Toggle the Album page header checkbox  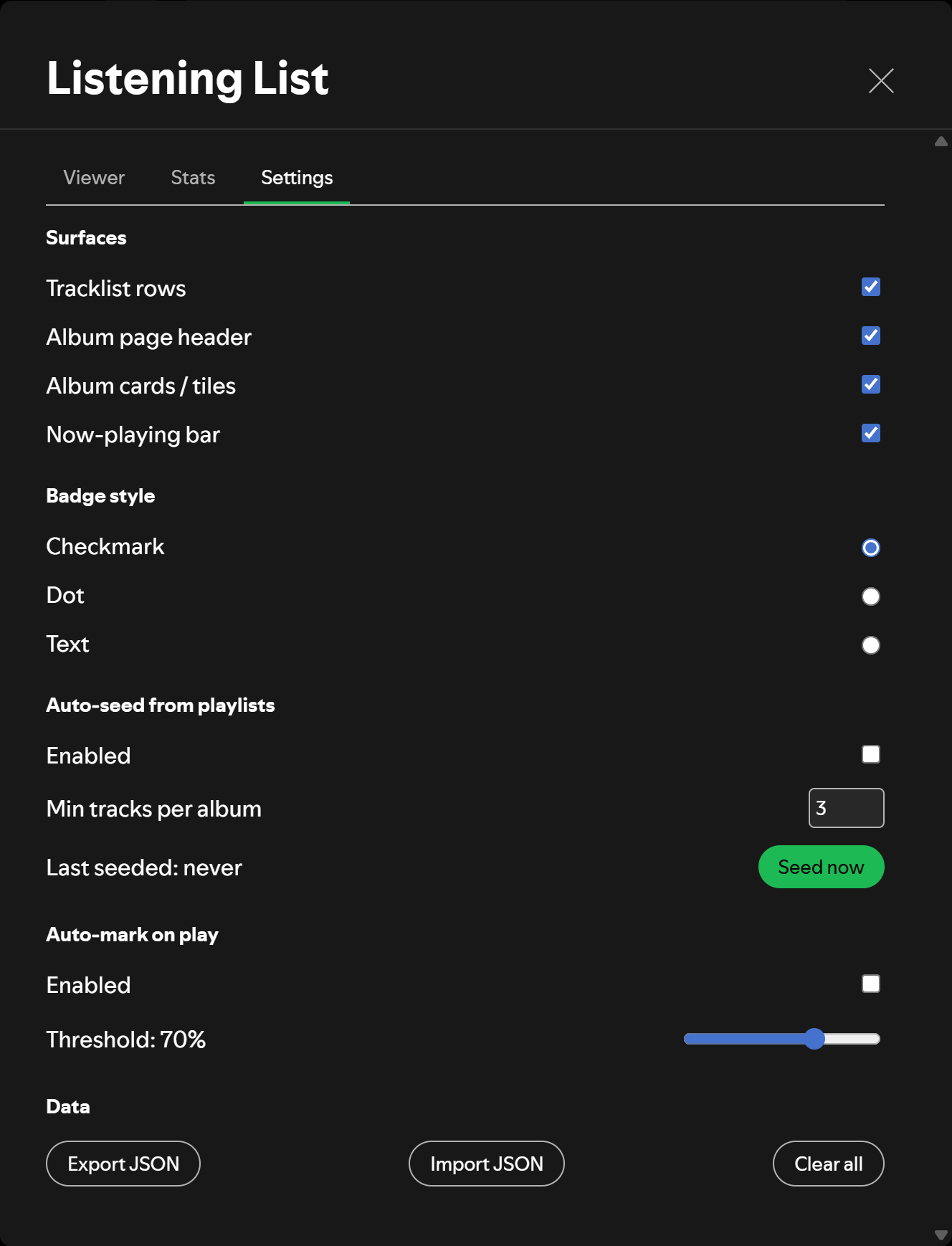[x=871, y=336]
